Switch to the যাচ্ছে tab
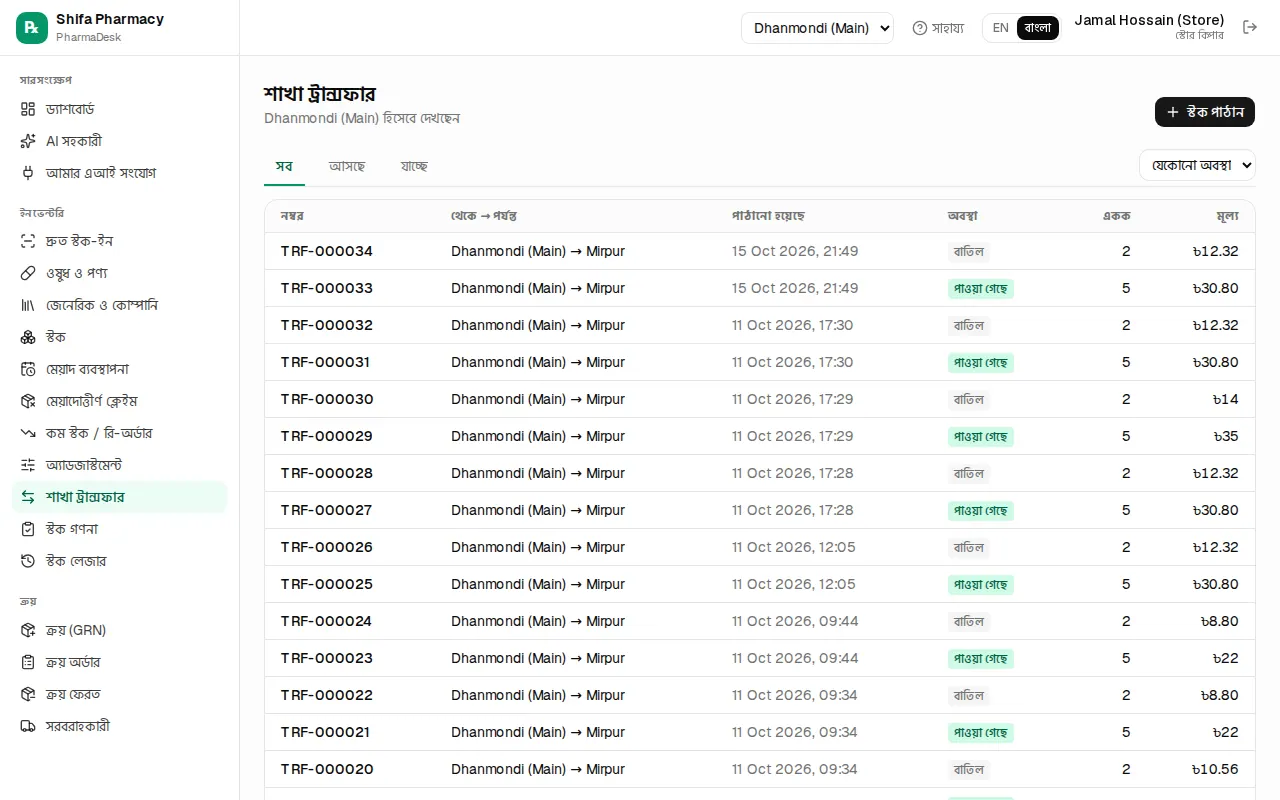 (414, 166)
